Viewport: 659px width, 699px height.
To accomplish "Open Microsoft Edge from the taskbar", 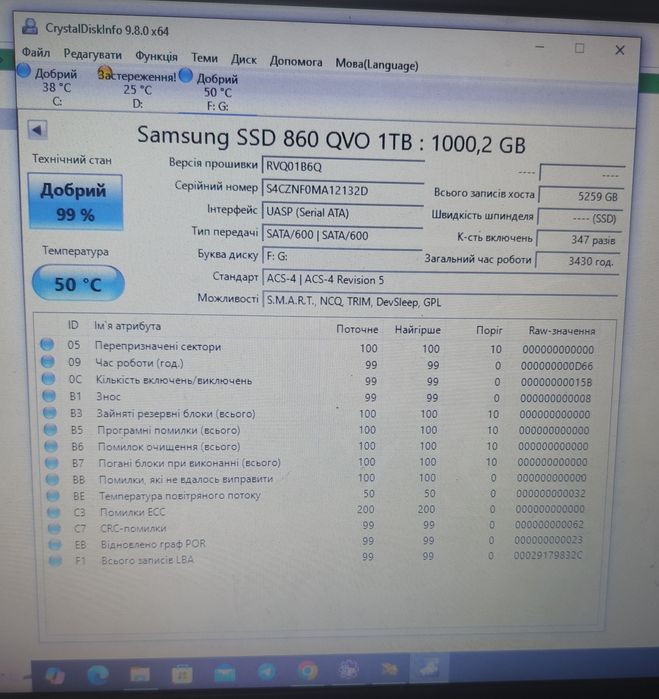I will (98, 675).
